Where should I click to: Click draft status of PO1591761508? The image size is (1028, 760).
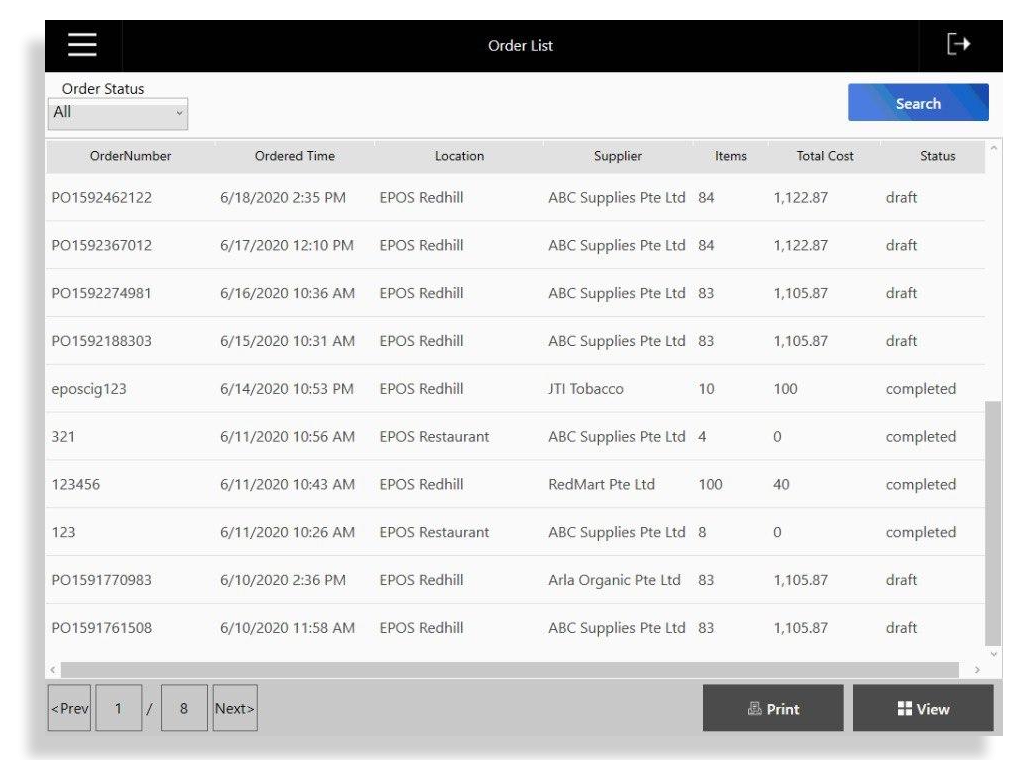[x=901, y=628]
